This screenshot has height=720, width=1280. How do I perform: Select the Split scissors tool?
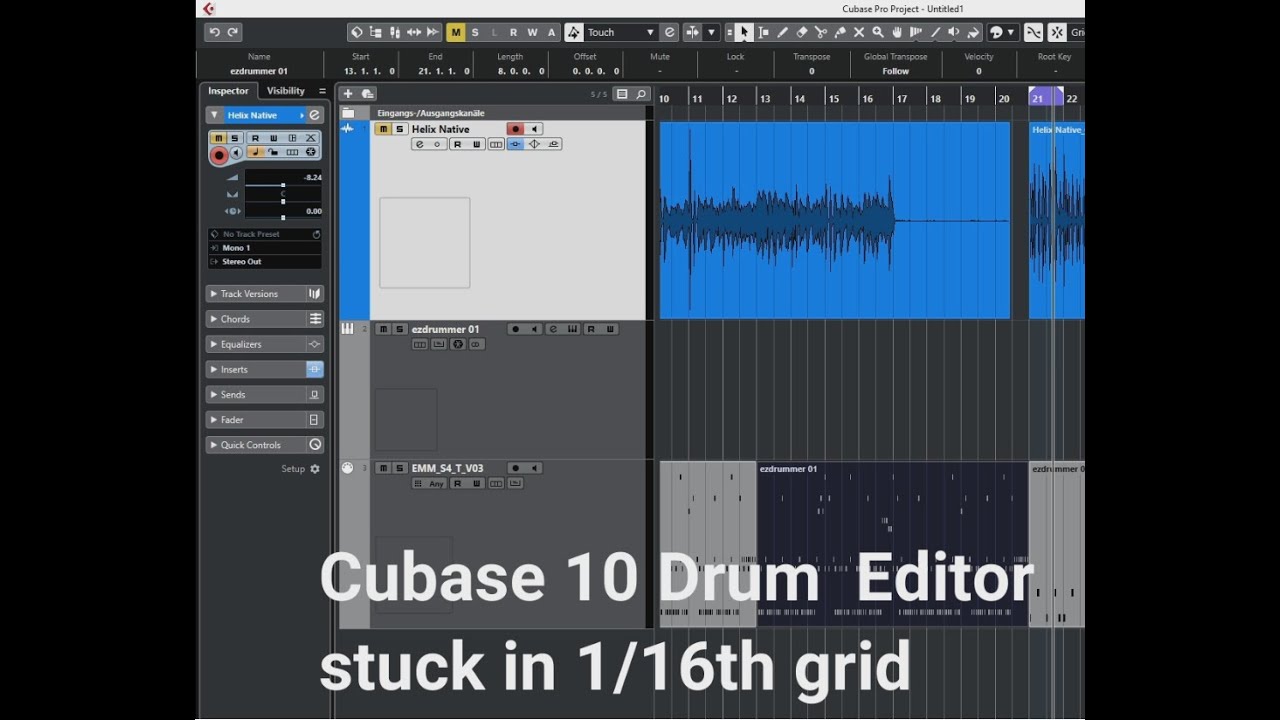pos(821,32)
